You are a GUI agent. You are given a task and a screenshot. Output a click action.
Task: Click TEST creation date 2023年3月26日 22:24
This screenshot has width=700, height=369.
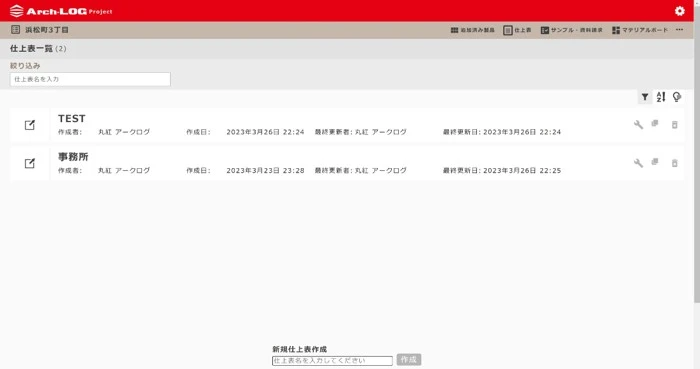(x=265, y=132)
